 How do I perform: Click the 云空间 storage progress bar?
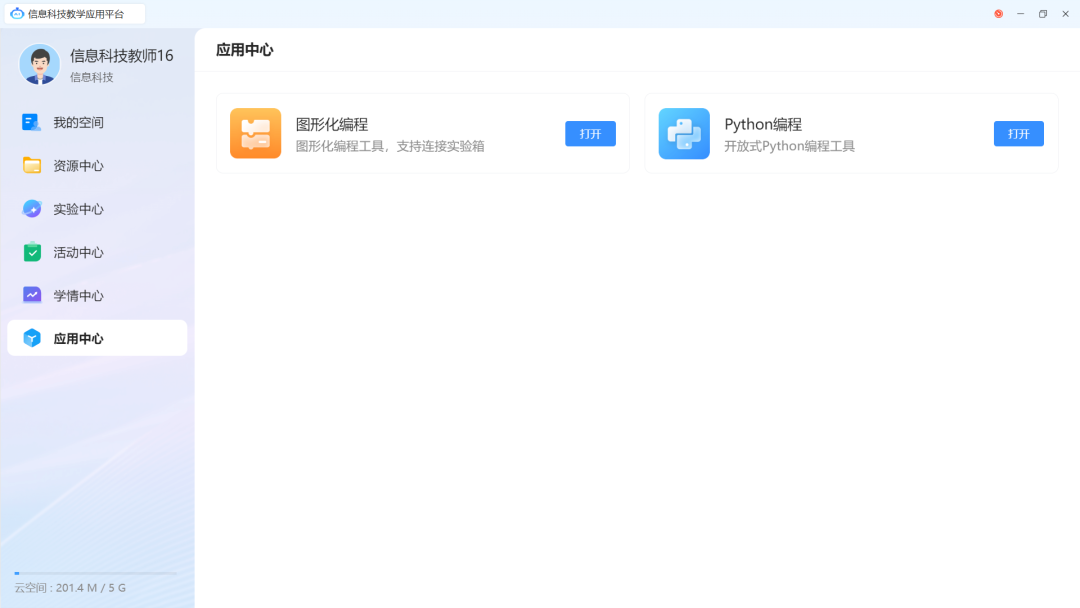[95, 571]
